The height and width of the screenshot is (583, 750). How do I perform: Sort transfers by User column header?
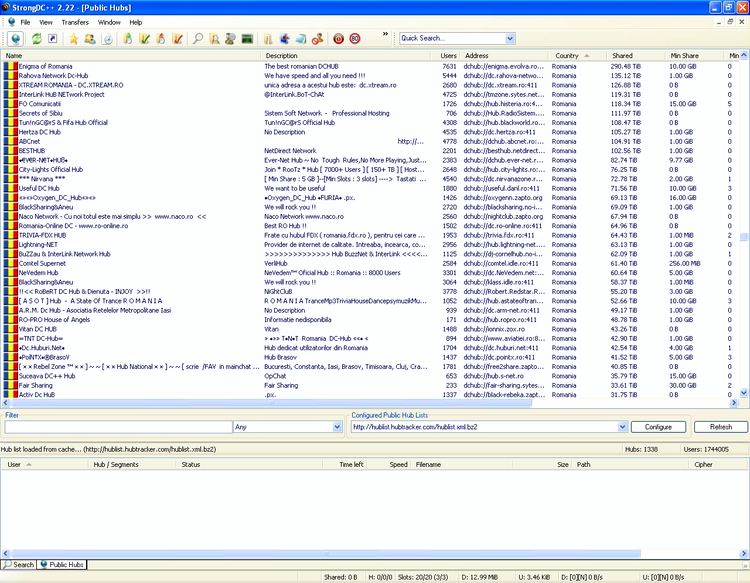pyautogui.click(x=44, y=464)
